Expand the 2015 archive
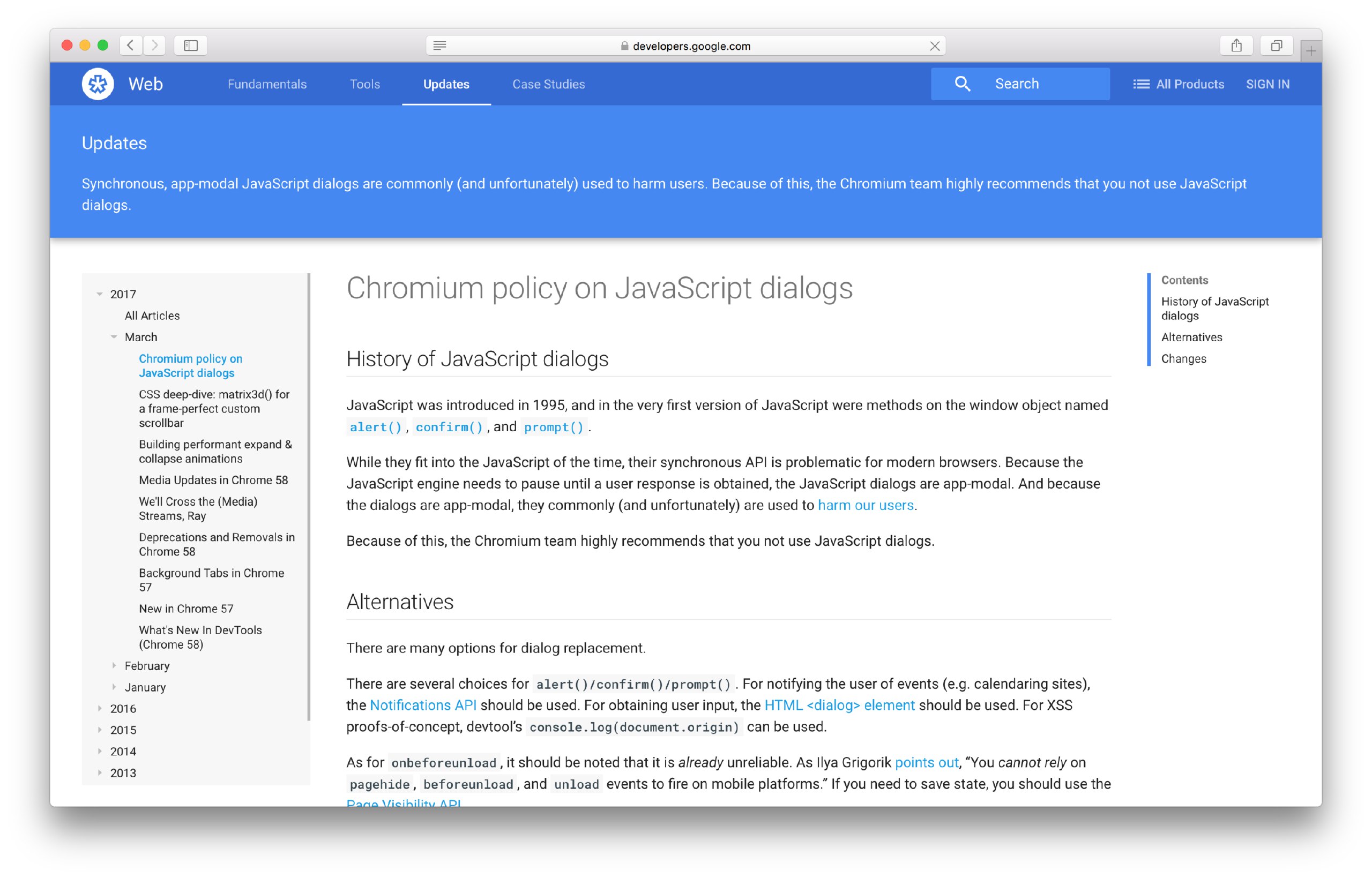Viewport: 1372px width, 878px height. (100, 730)
